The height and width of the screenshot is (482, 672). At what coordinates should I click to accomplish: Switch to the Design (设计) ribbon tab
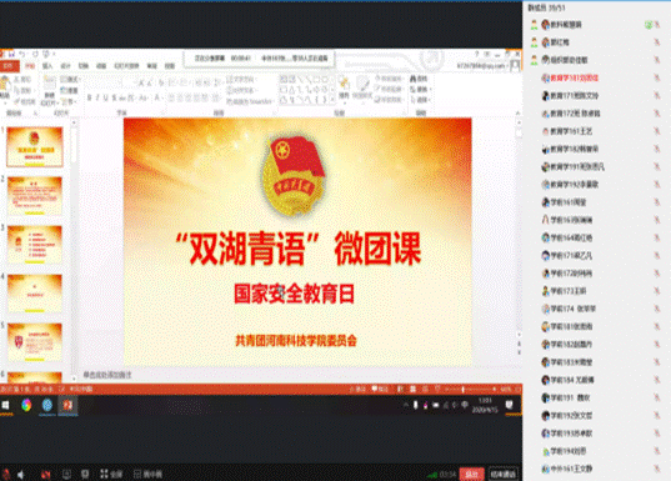point(65,66)
